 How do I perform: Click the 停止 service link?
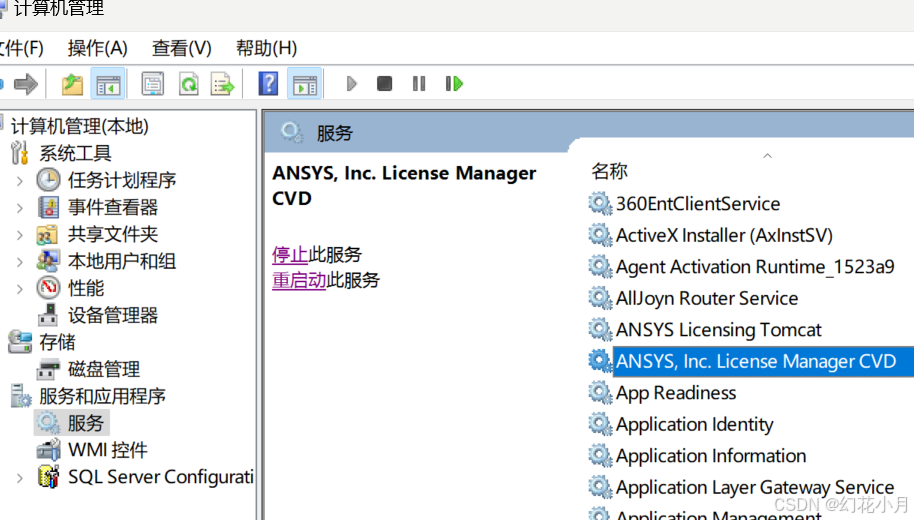[x=289, y=255]
